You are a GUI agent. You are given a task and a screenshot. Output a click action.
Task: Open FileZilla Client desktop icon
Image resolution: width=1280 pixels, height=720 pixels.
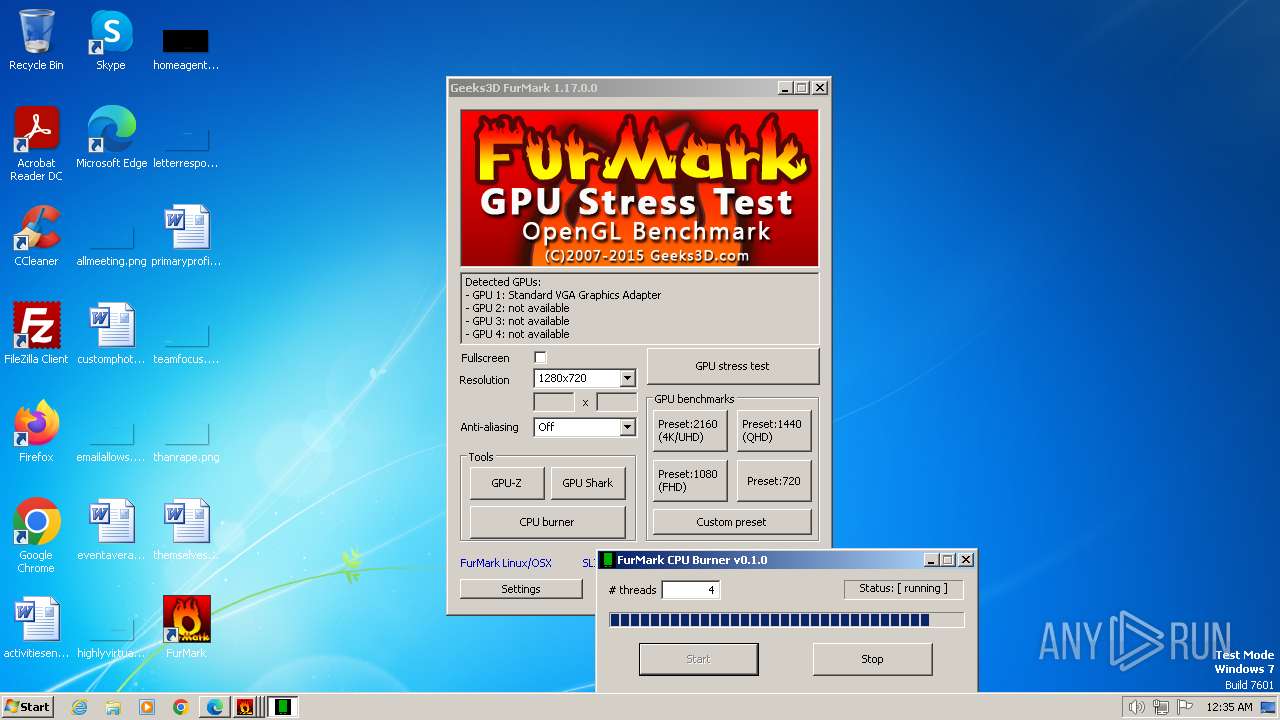click(x=36, y=334)
